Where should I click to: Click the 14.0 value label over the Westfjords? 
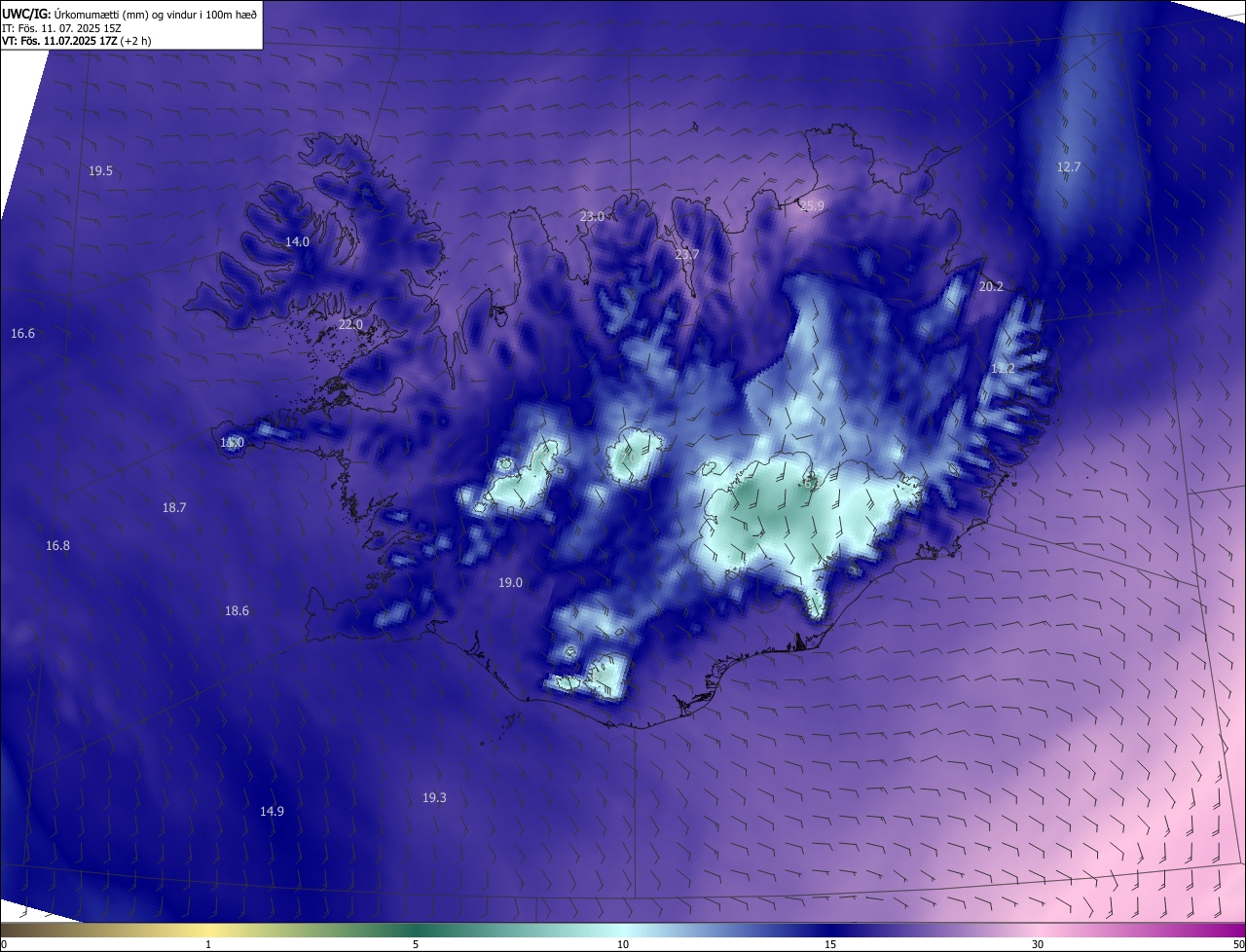coord(297,242)
